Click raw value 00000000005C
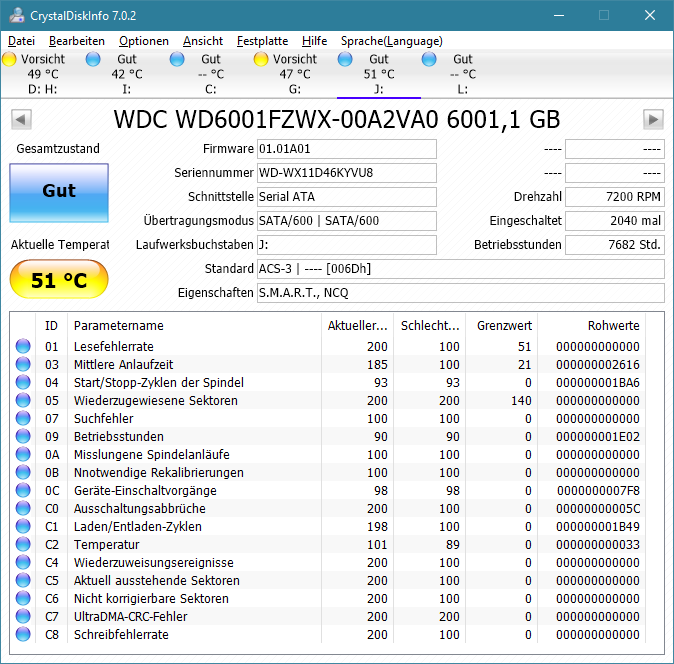Screen dimensions: 674x664 (598, 509)
